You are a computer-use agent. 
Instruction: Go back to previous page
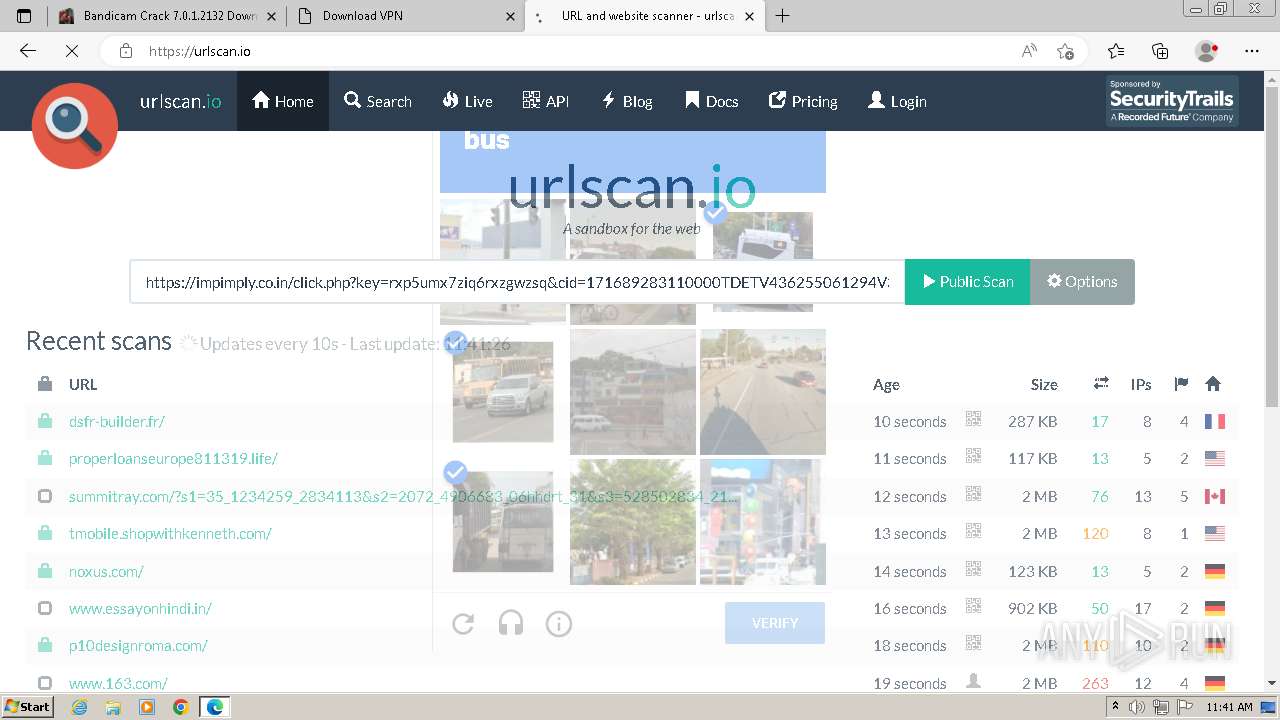(28, 51)
